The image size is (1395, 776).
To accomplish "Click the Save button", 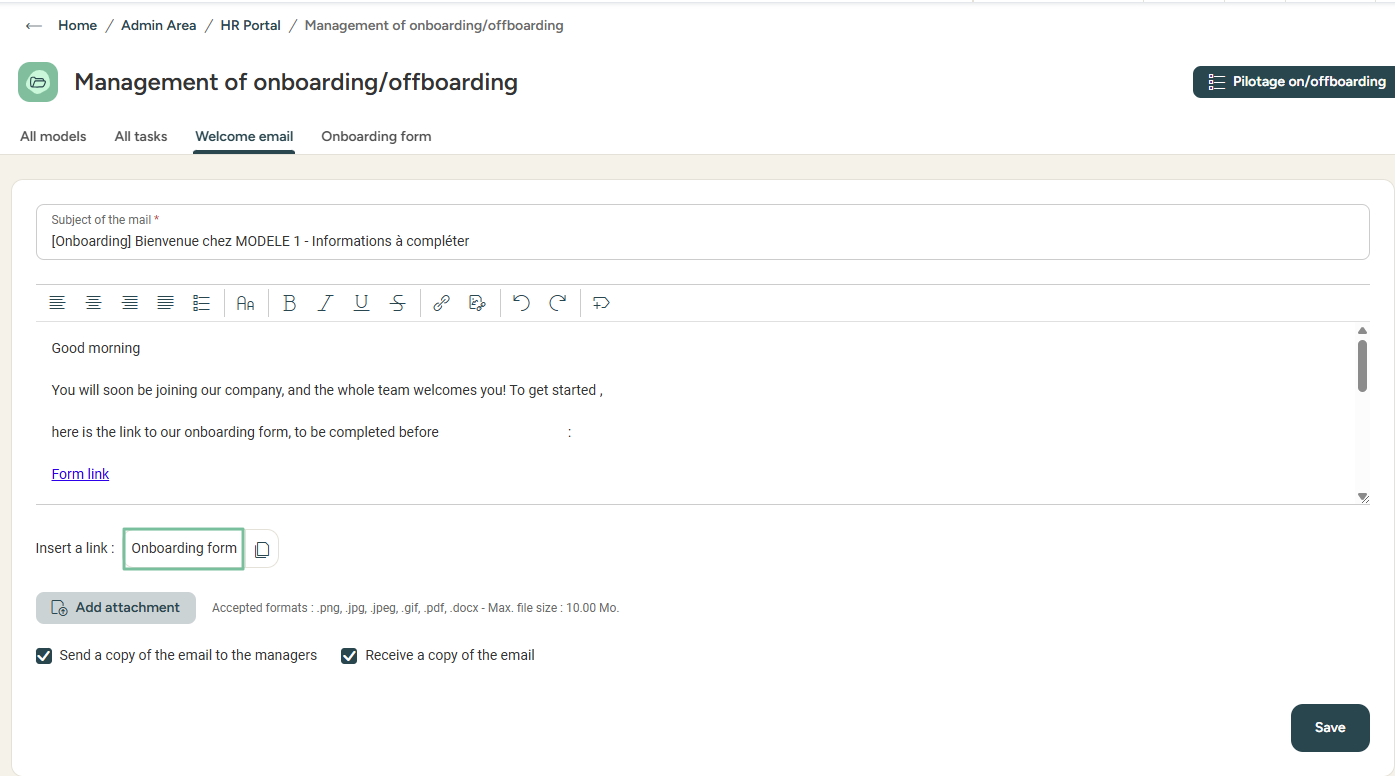I will 1329,728.
